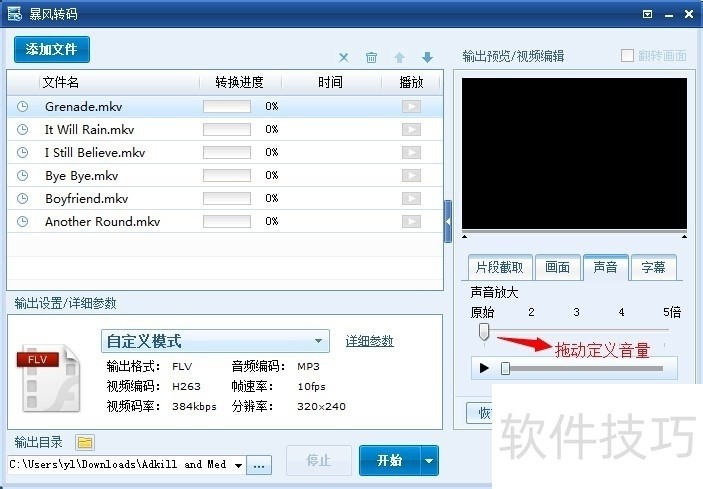703x489 pixels.
Task: Select the I Still Believe.mkv file
Action: click(225, 152)
